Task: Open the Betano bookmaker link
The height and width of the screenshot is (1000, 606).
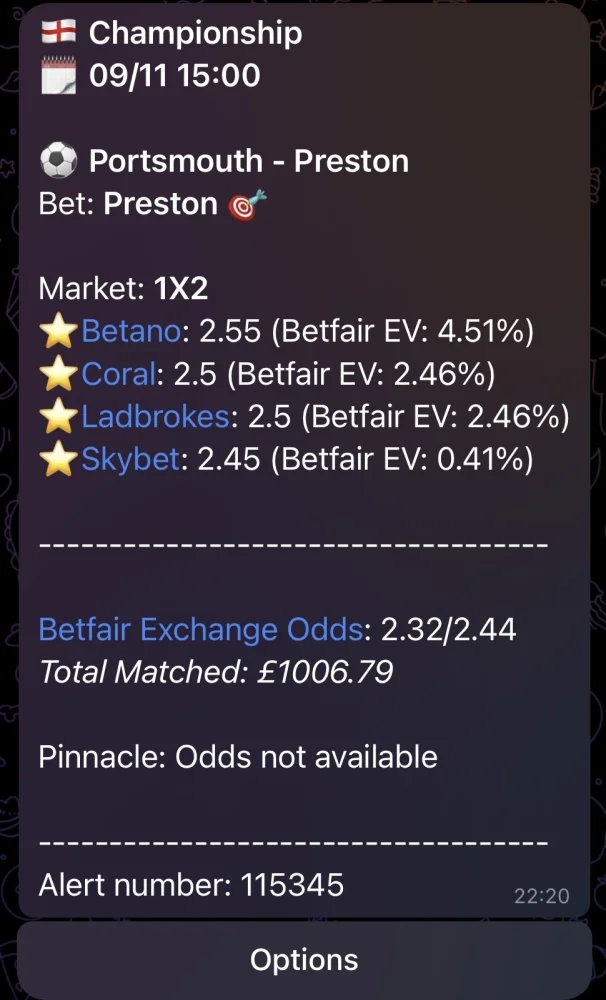Action: (x=131, y=331)
